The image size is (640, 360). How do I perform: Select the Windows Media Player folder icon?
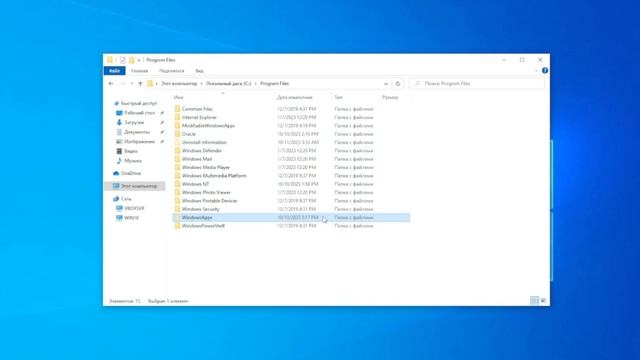click(177, 167)
